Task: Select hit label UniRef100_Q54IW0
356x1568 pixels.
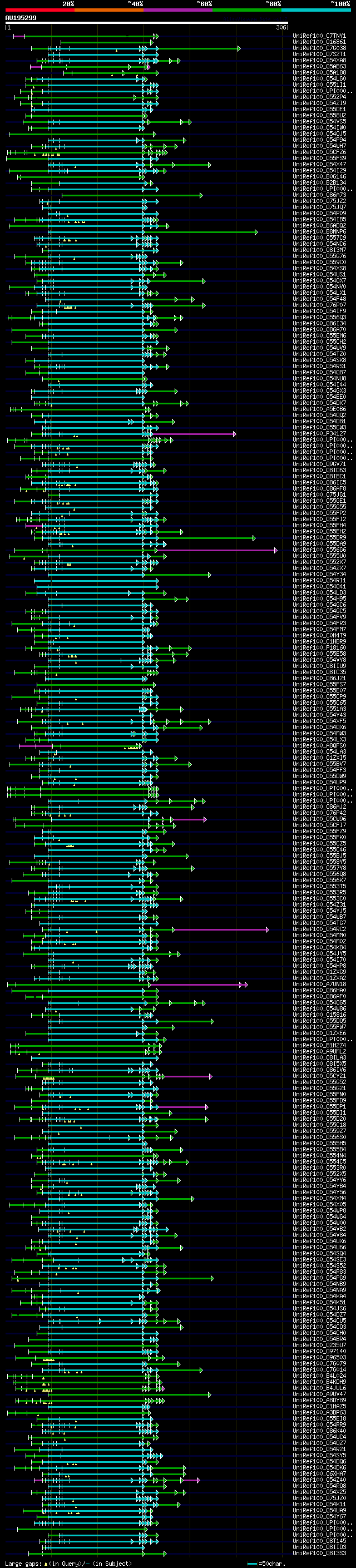Action: click(x=319, y=127)
